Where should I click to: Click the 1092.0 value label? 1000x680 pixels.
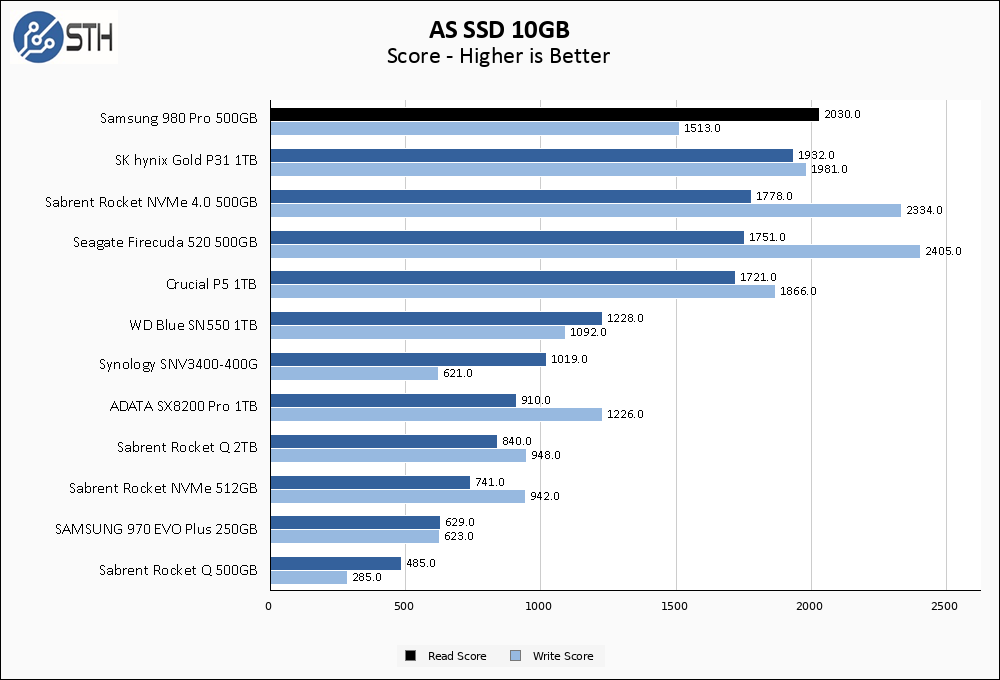(588, 332)
